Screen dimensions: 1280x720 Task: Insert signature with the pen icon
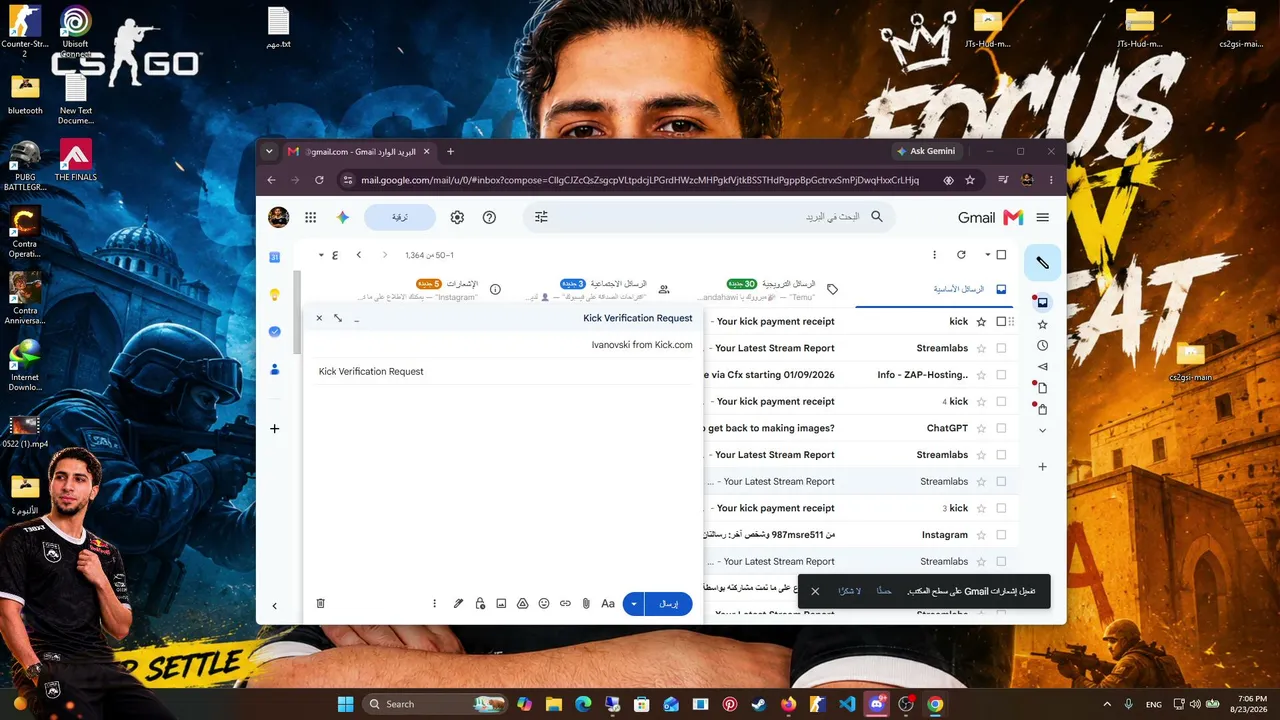[458, 603]
